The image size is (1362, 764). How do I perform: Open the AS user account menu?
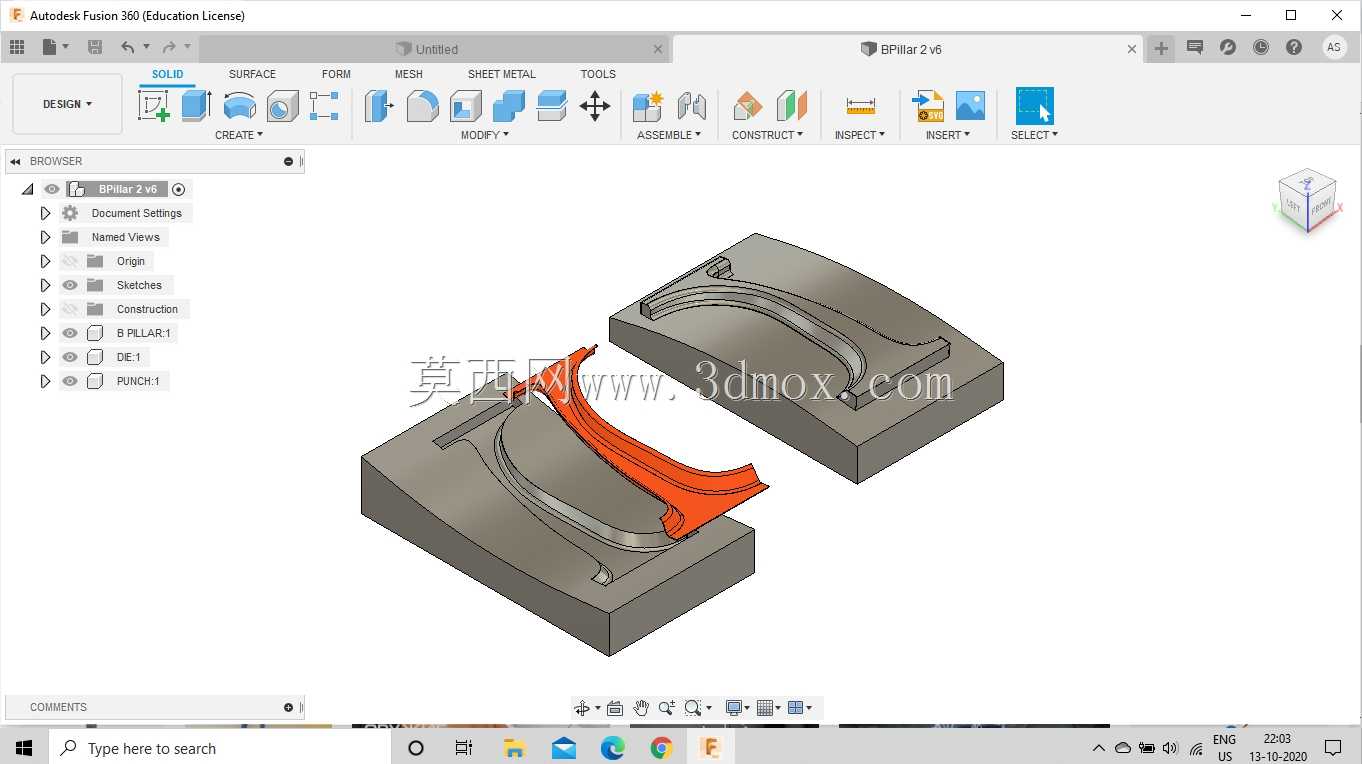click(x=1334, y=47)
